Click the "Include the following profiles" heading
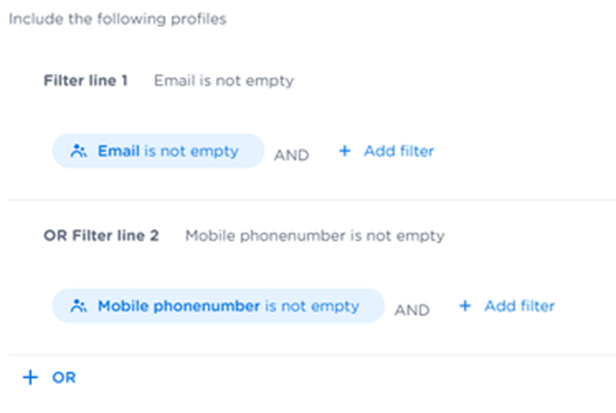616x413 pixels. 117,19
